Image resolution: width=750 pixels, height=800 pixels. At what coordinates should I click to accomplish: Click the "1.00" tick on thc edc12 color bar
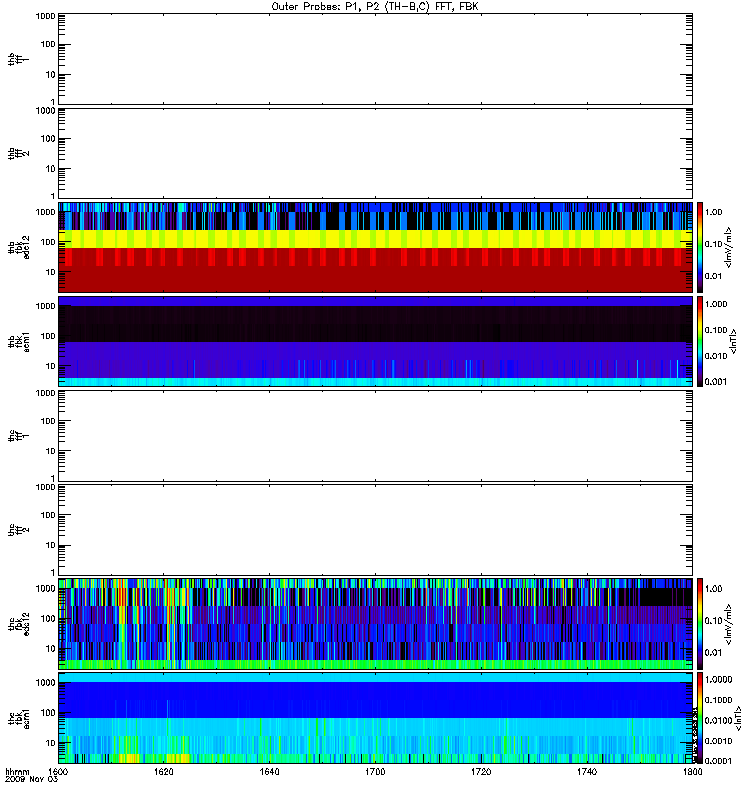point(713,589)
